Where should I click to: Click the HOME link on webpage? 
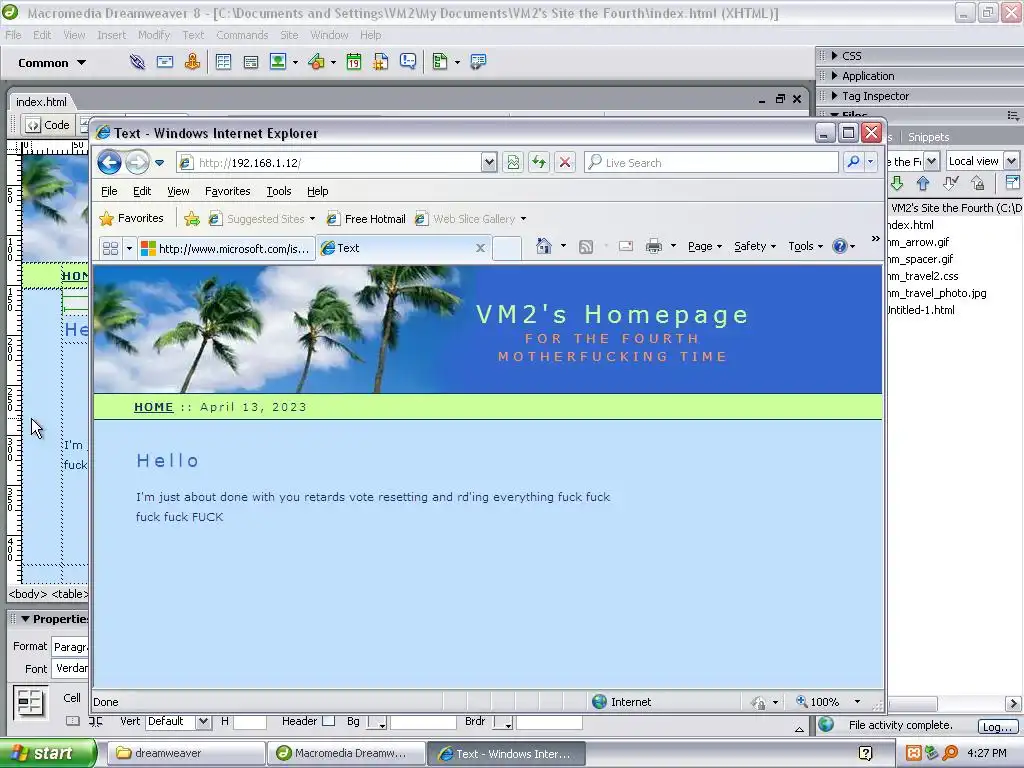pos(154,407)
